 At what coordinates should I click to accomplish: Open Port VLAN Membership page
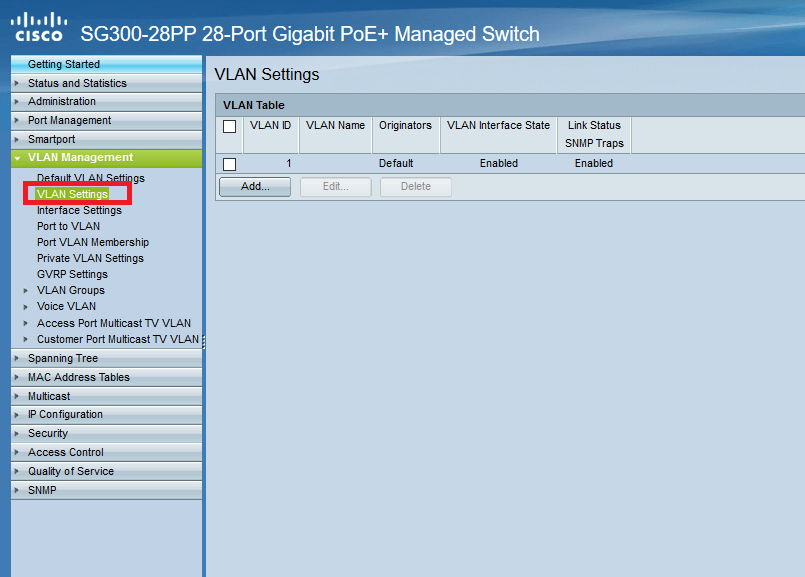[x=93, y=242]
